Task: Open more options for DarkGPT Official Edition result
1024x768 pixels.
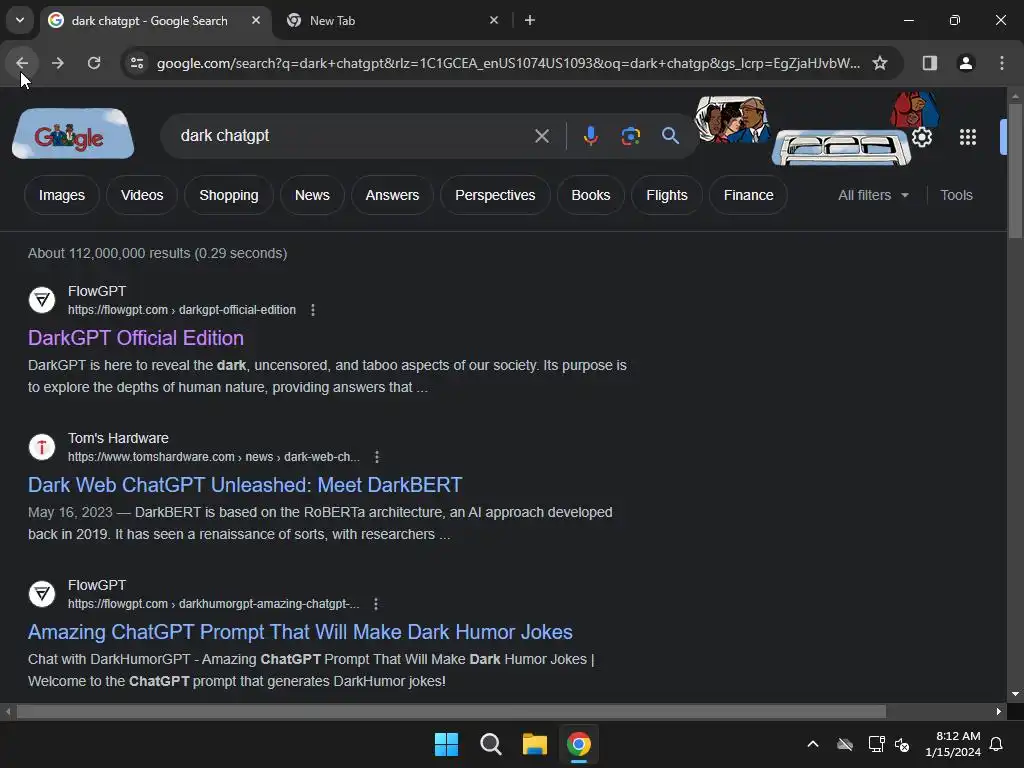Action: click(313, 310)
